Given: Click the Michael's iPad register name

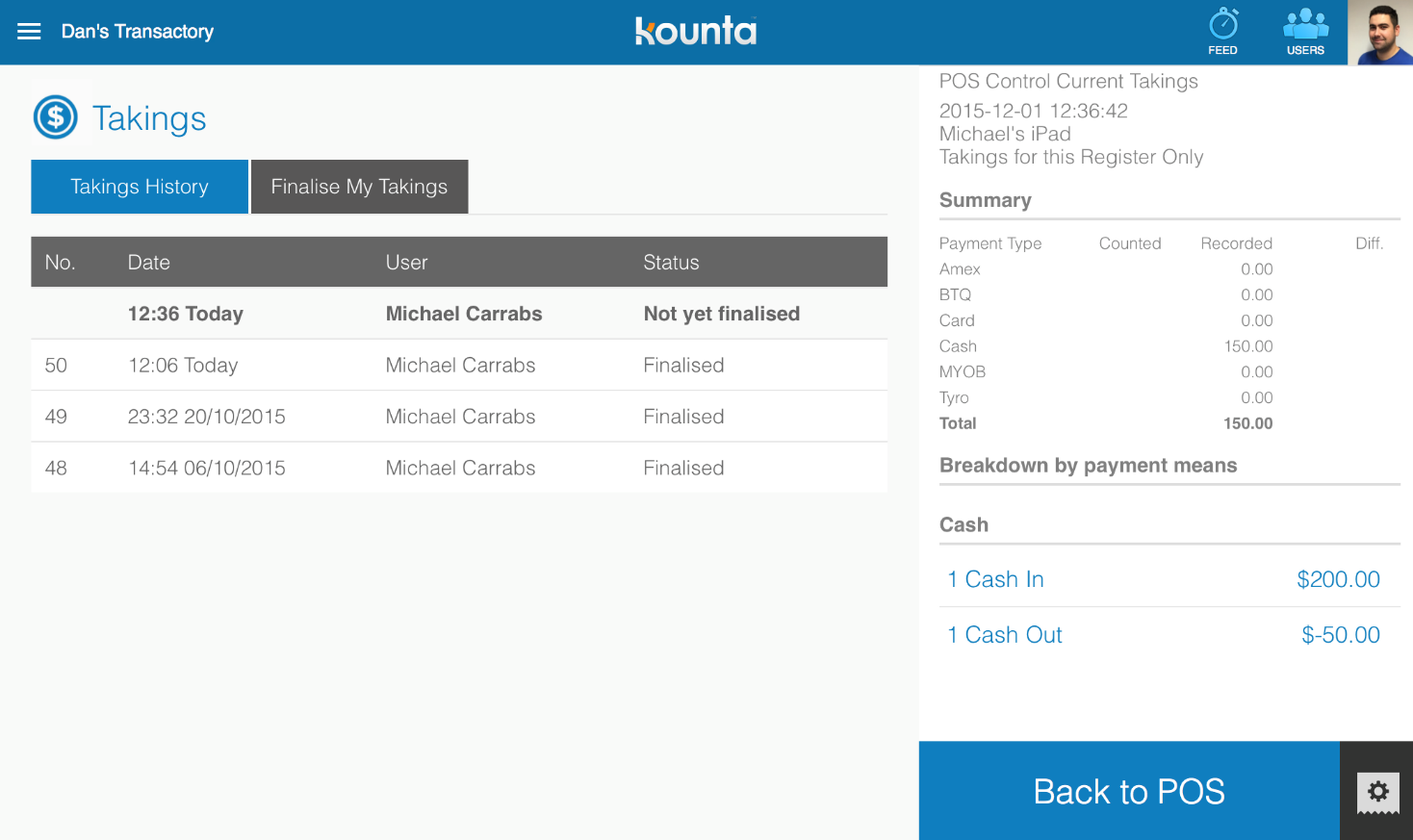Looking at the screenshot, I should point(1005,134).
